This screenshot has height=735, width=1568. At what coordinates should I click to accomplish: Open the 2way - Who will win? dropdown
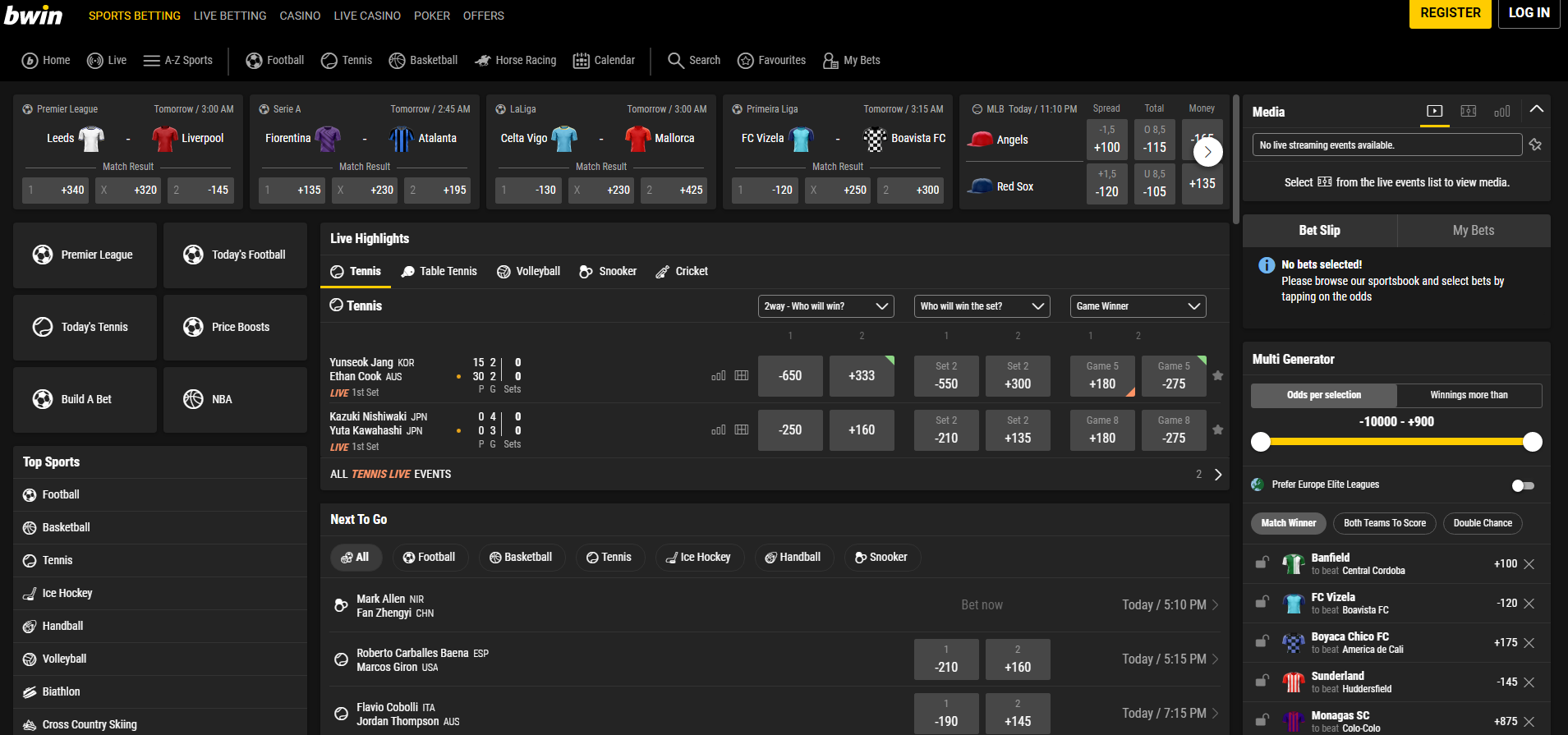[825, 306]
